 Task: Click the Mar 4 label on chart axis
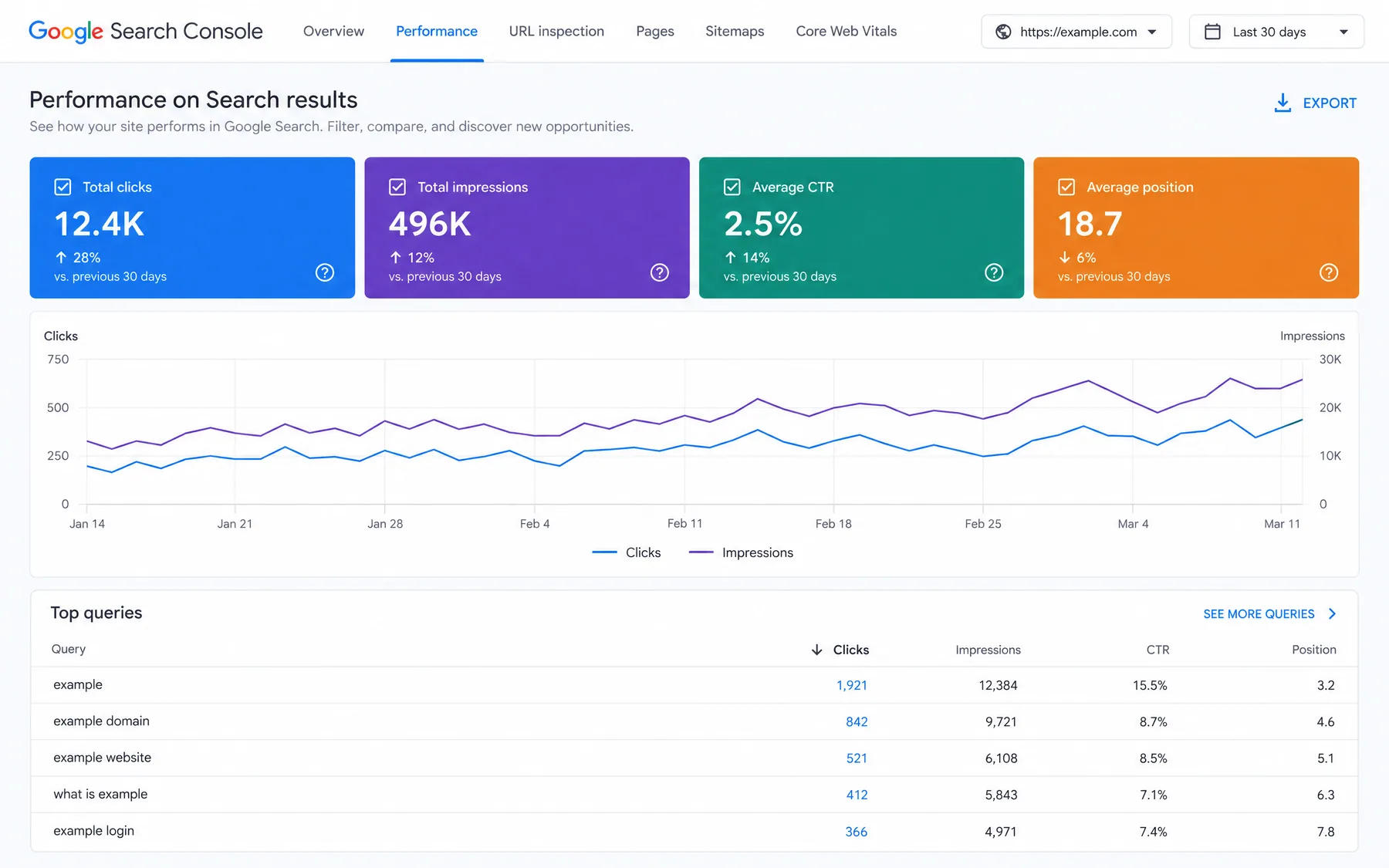click(x=1133, y=523)
